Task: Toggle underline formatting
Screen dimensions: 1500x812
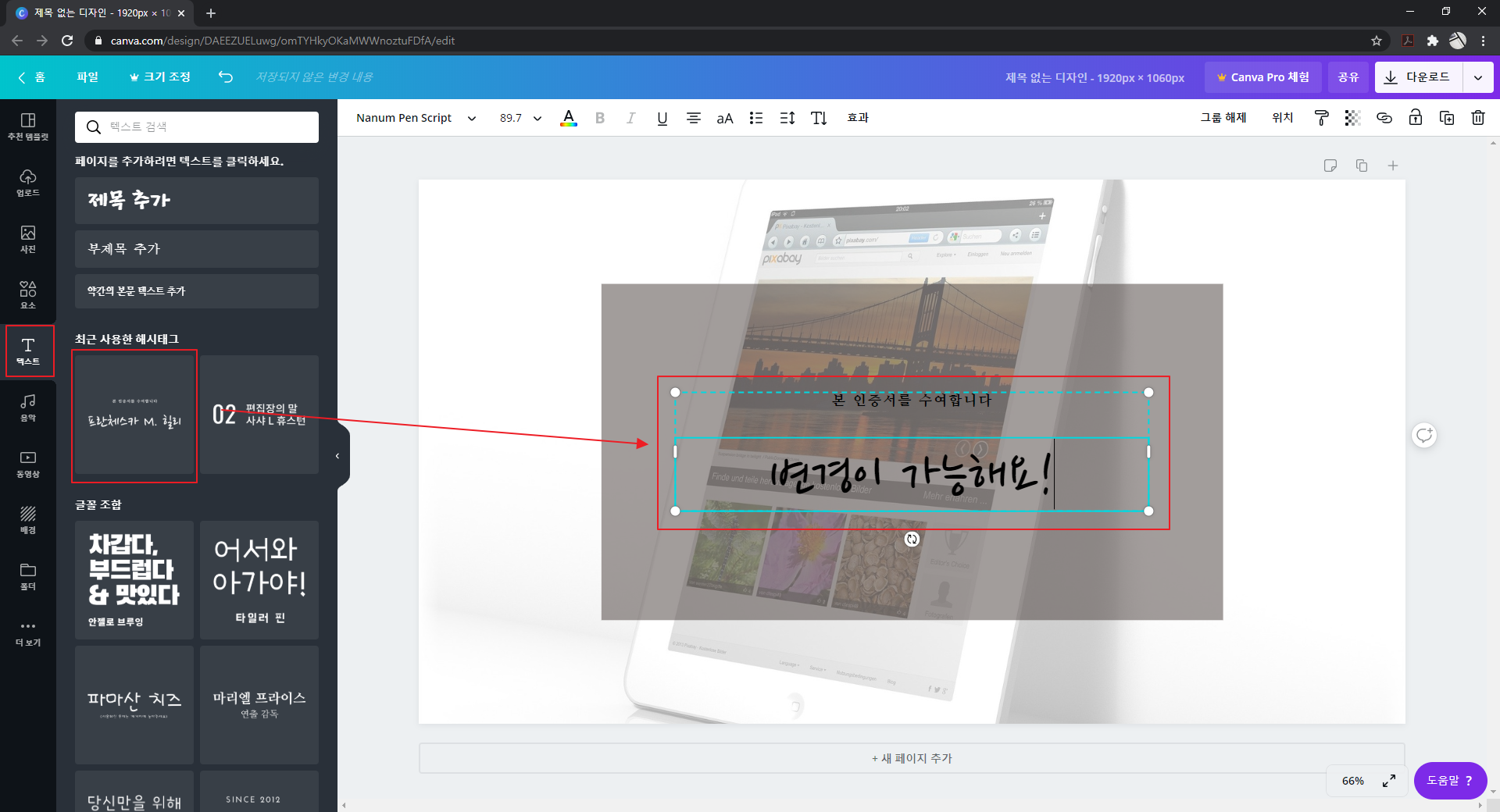Action: 662,118
